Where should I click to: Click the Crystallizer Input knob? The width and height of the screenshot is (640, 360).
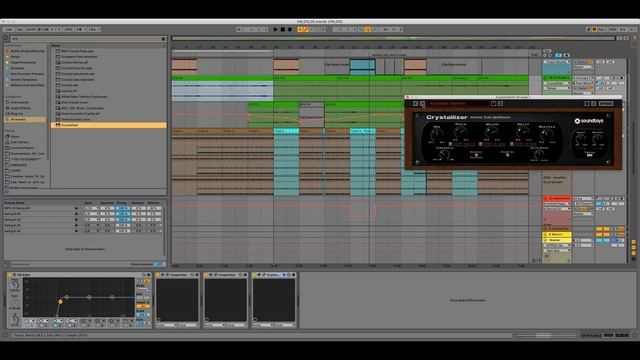click(581, 138)
